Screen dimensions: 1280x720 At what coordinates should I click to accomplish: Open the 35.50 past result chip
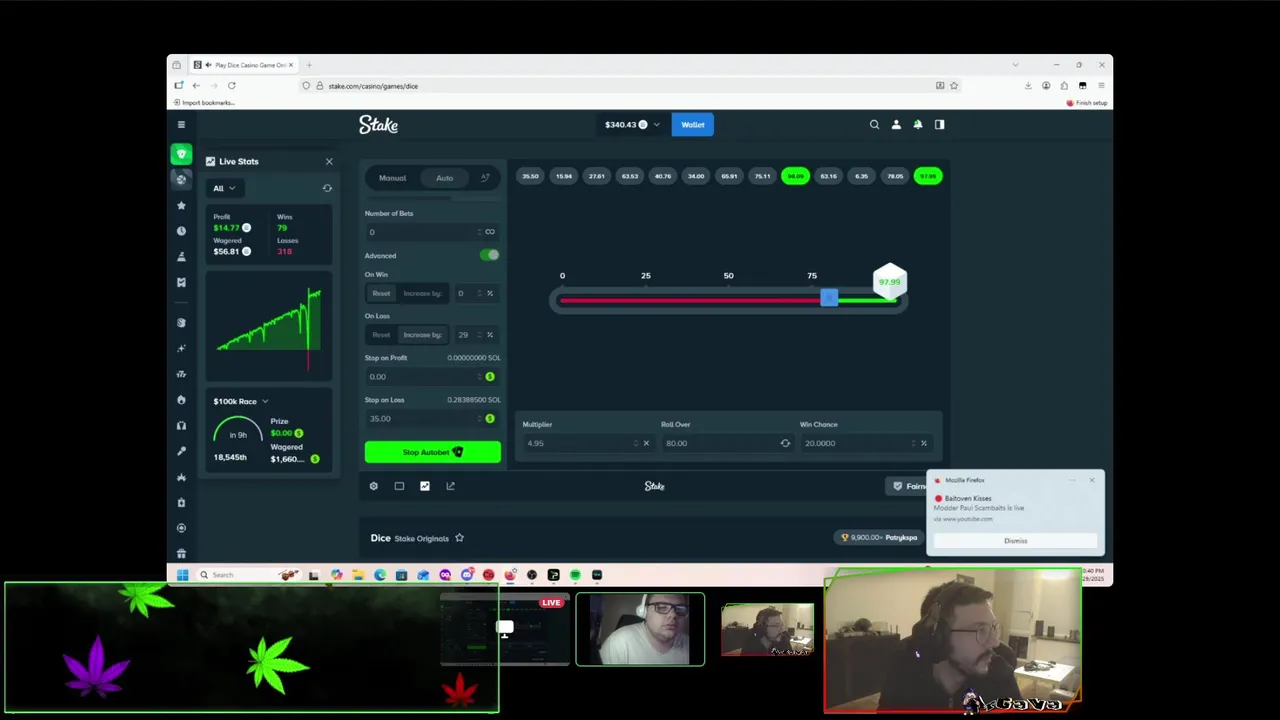point(530,176)
